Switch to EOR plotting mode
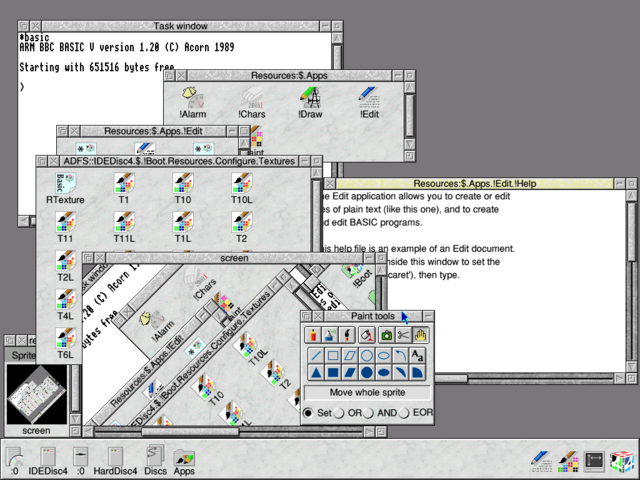This screenshot has width=640, height=480. pos(404,413)
